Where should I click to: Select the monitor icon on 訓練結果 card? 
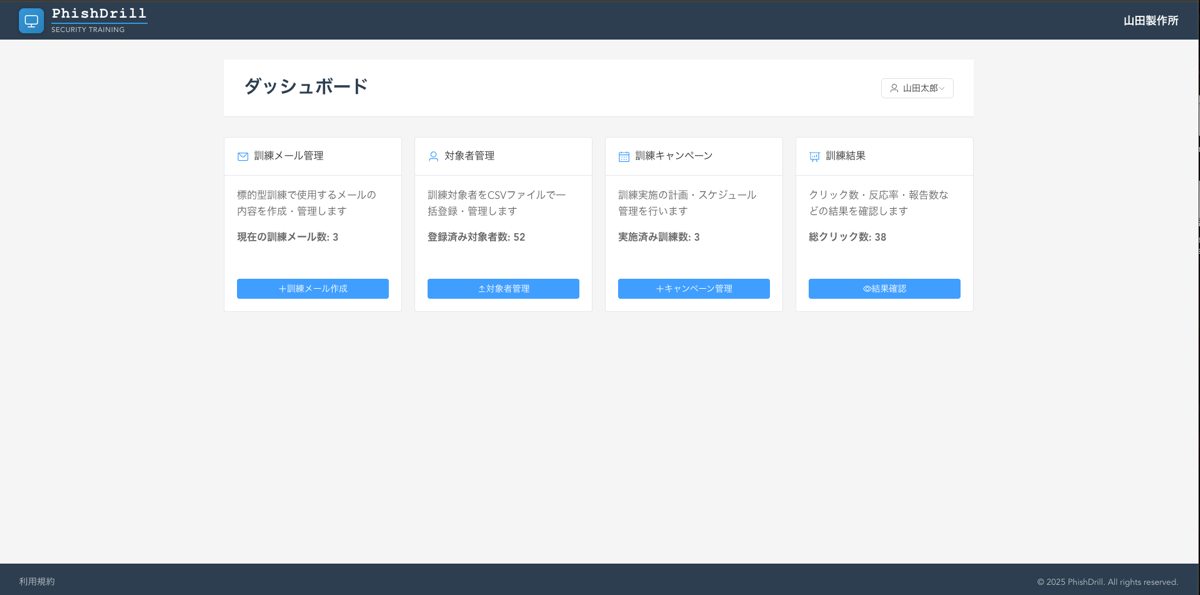click(x=812, y=155)
